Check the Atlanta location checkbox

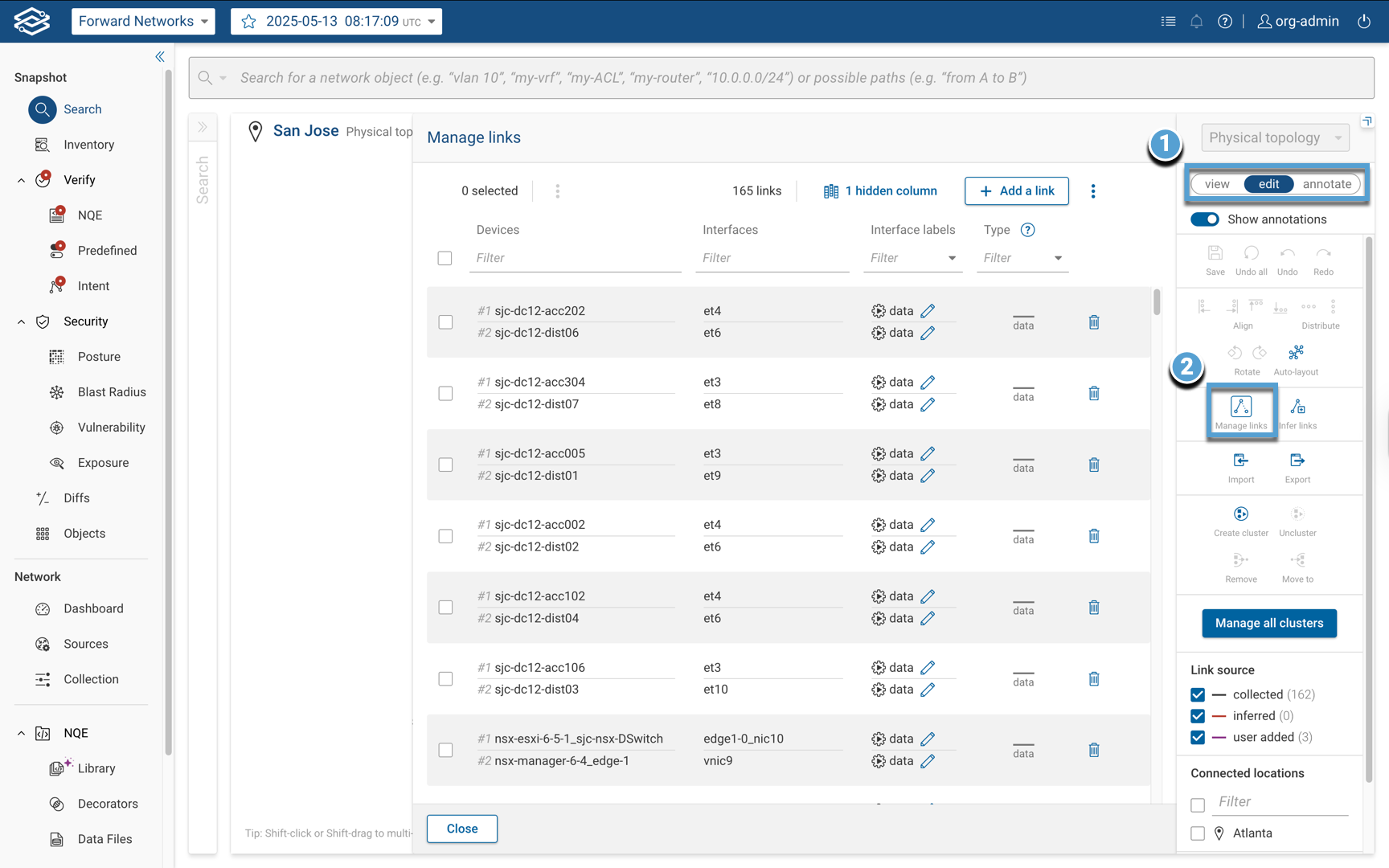pyautogui.click(x=1198, y=833)
